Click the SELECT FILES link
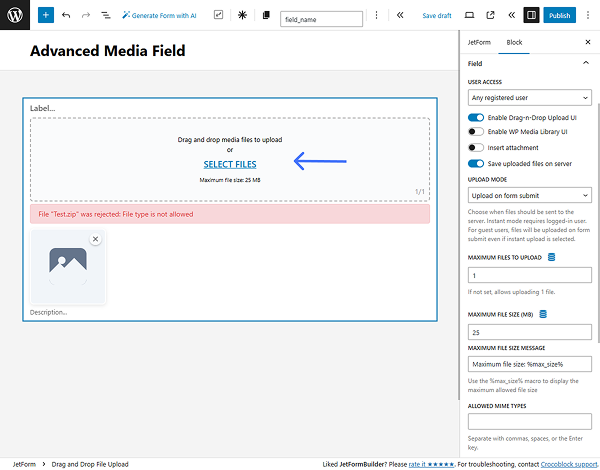 pyautogui.click(x=230, y=165)
